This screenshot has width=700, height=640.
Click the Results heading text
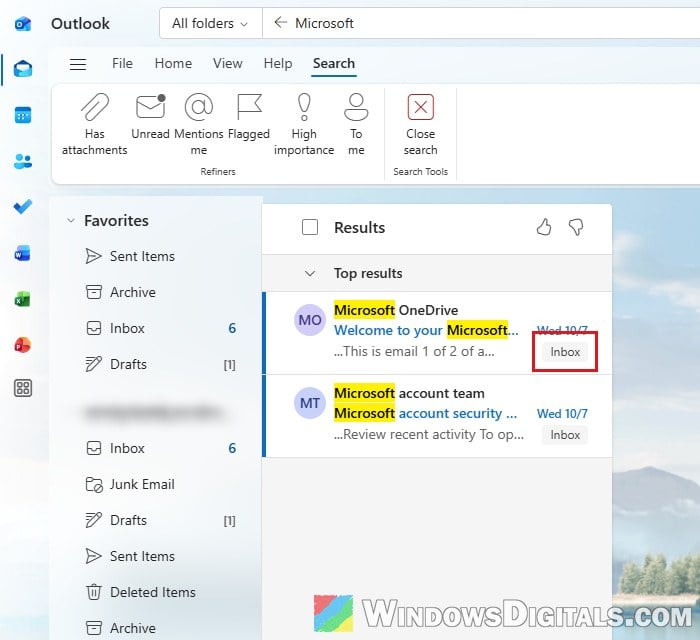(359, 228)
